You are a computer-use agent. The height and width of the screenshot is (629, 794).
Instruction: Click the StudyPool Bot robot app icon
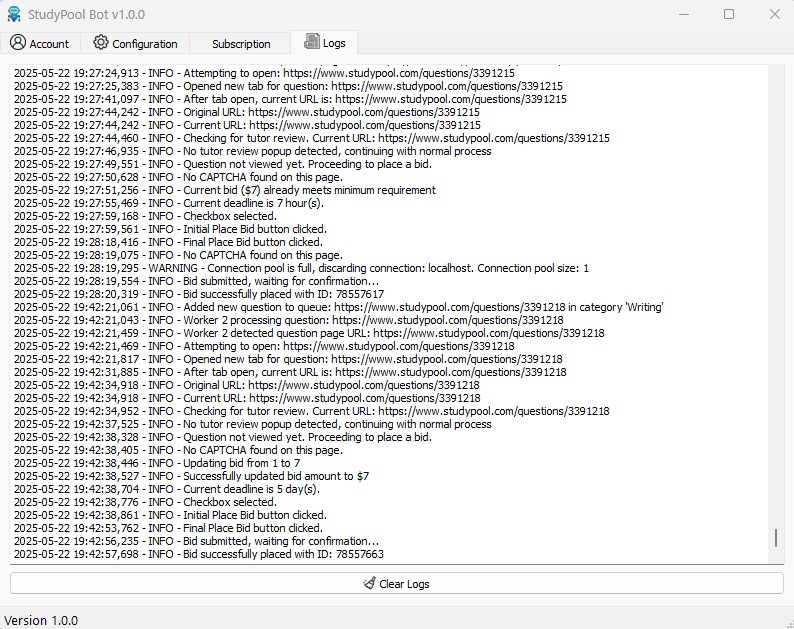(x=14, y=14)
